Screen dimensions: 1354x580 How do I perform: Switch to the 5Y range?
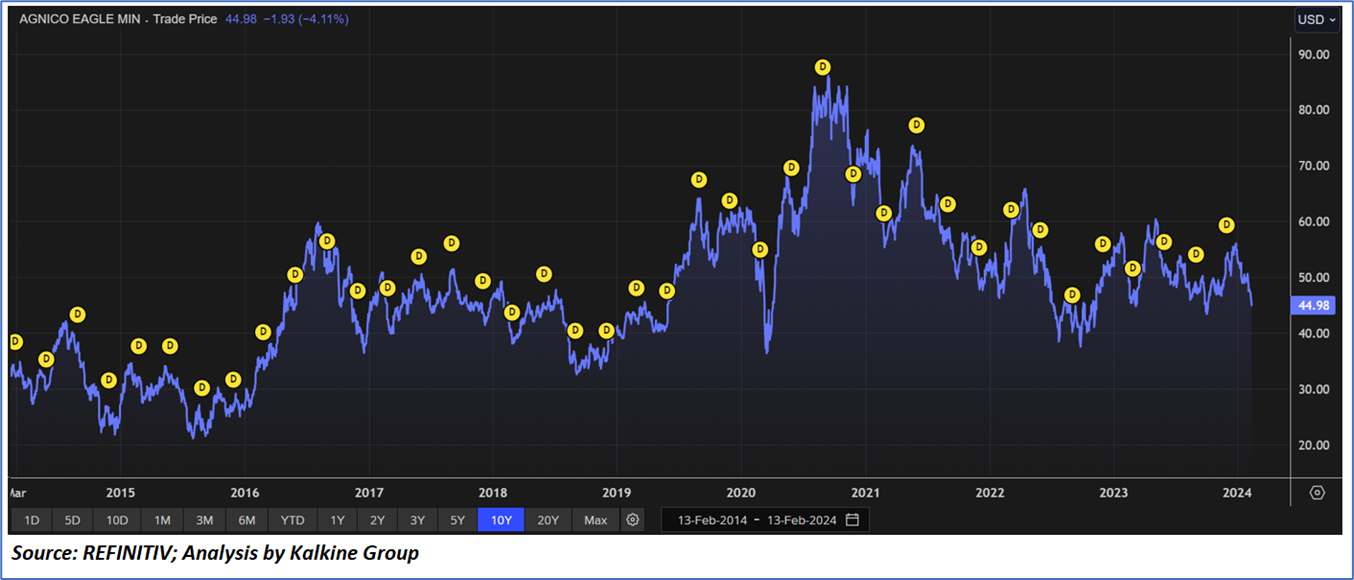pyautogui.click(x=457, y=520)
